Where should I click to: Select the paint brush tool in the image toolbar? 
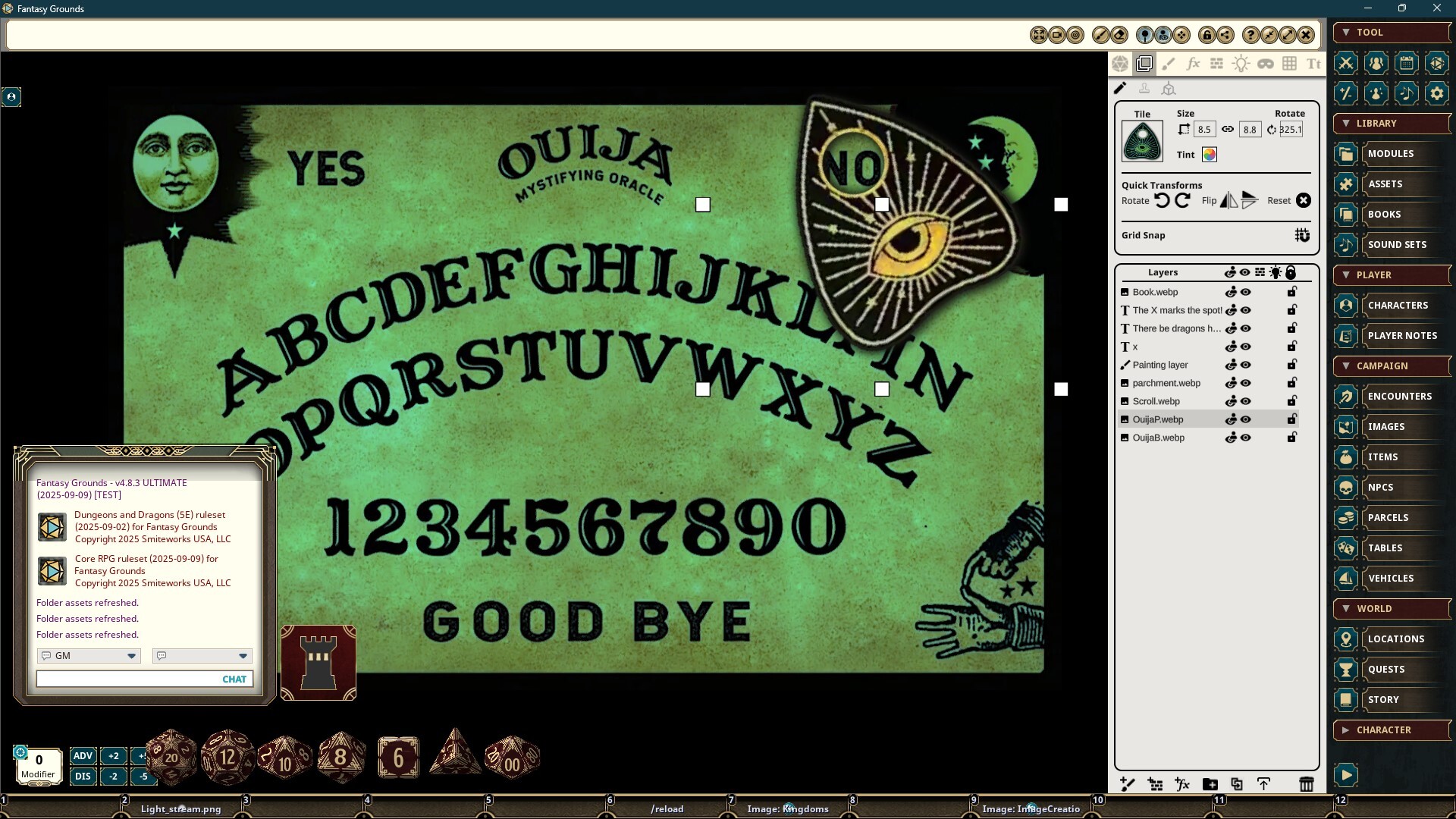pos(1169,64)
